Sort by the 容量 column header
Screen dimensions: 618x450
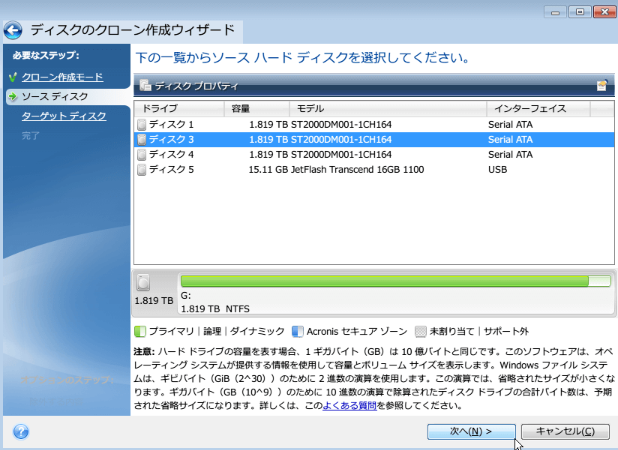pyautogui.click(x=257, y=108)
